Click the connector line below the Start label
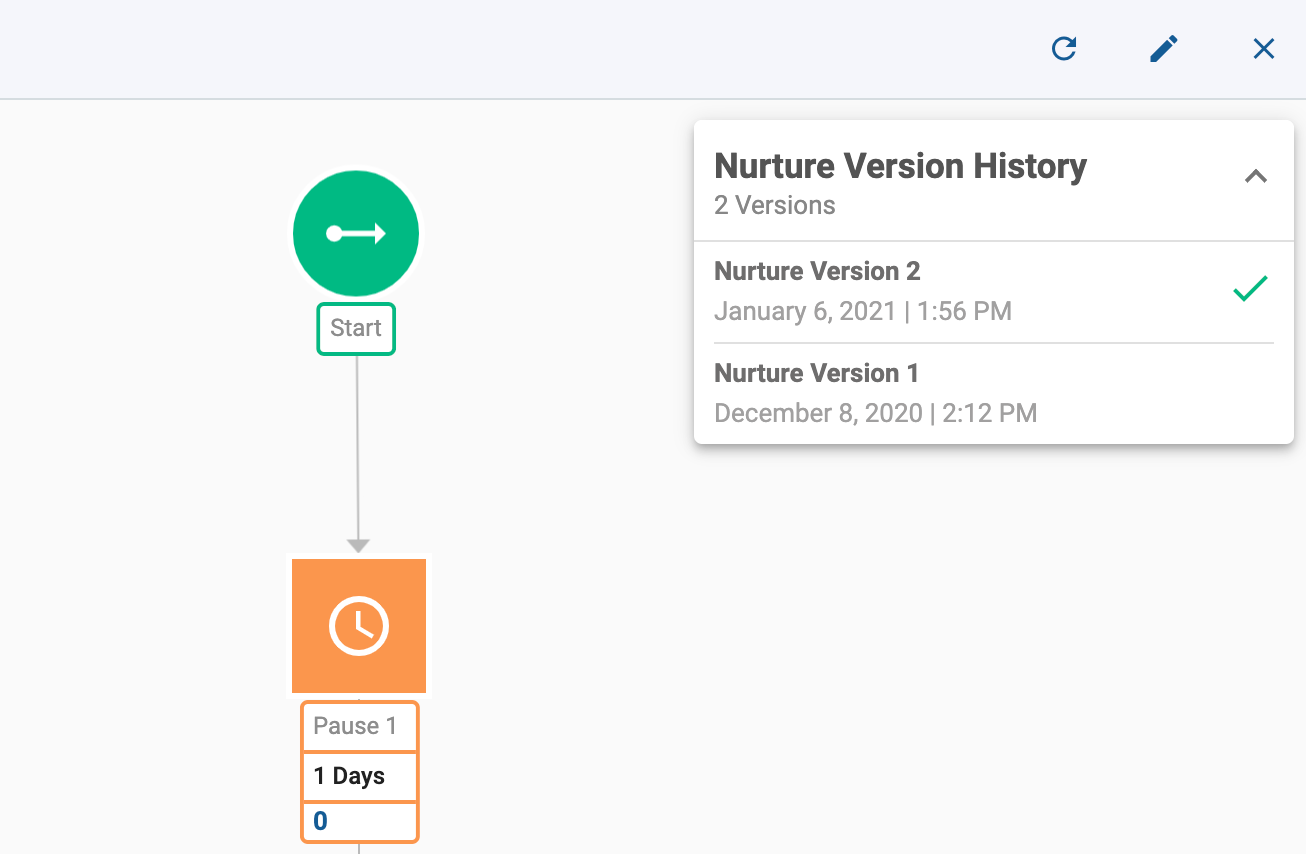The image size is (1306, 854). point(358,440)
